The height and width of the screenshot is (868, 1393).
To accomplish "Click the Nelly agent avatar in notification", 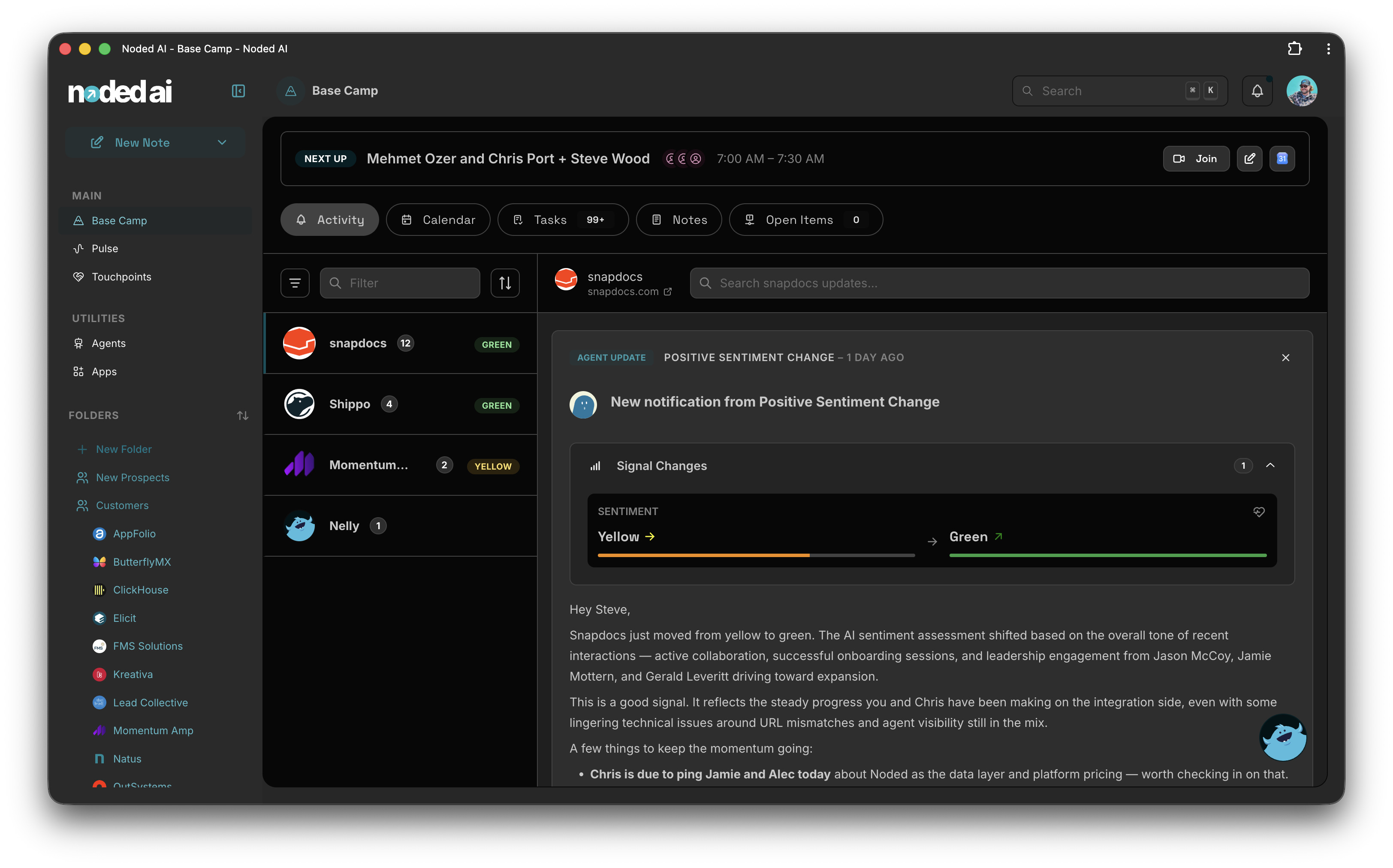I will click(583, 404).
